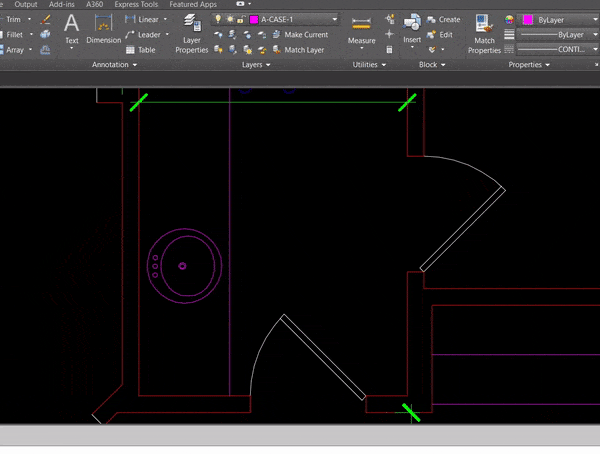Open the Linear dimension dropdown arrow
The width and height of the screenshot is (600, 454).
165,19
